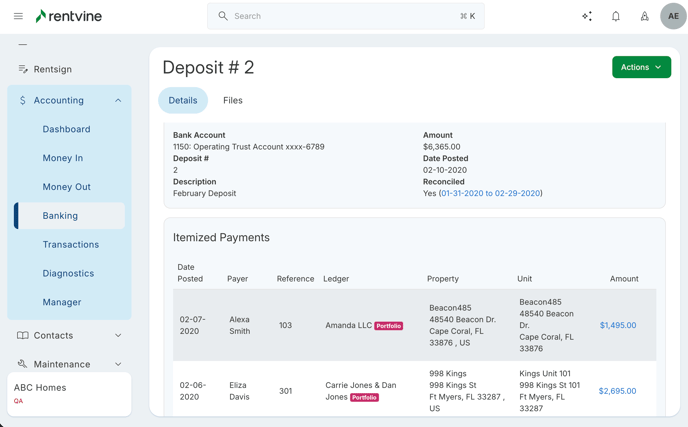Expand the Maintenance section

118,364
